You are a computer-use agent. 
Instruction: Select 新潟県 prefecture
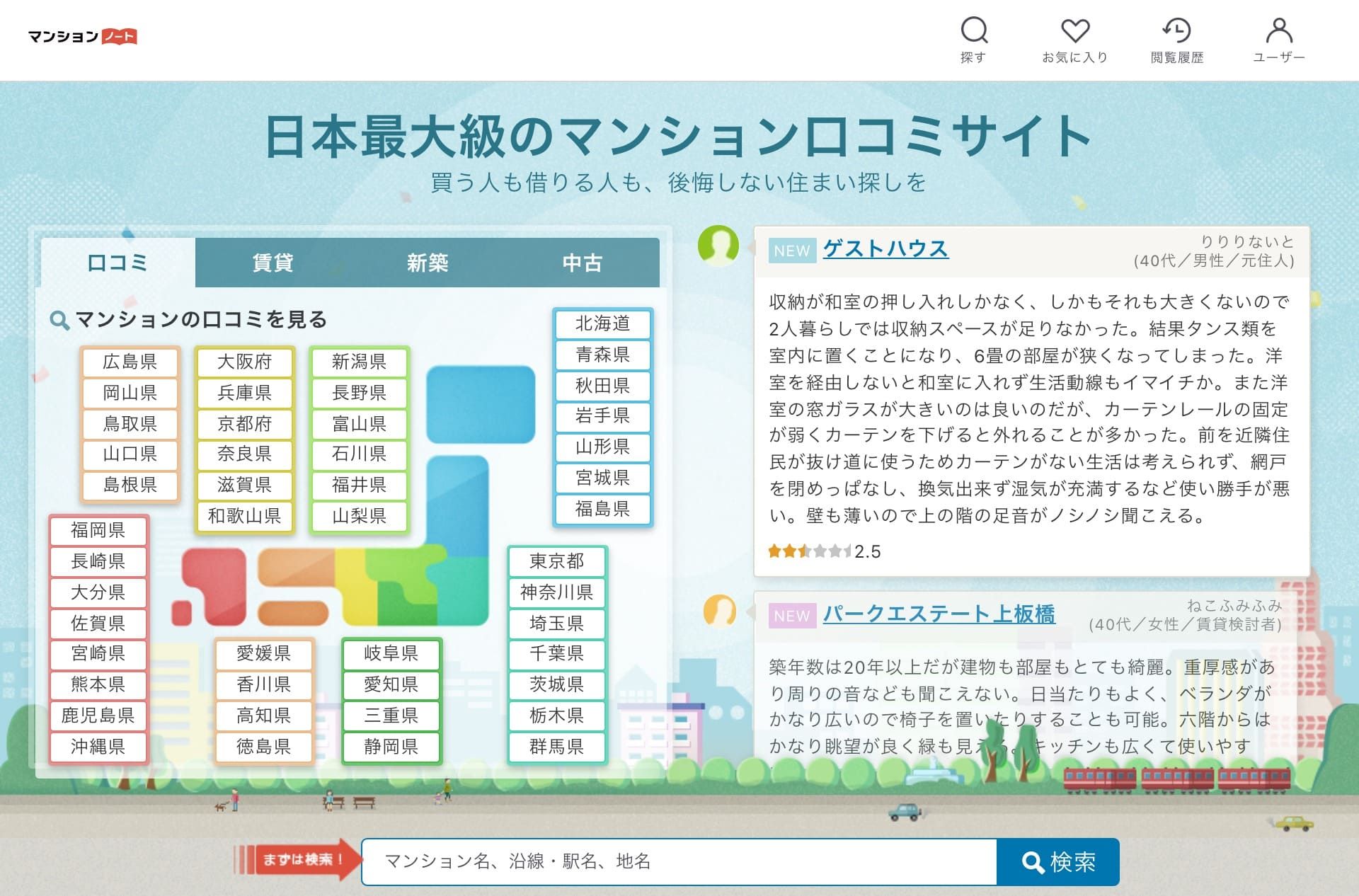click(359, 362)
